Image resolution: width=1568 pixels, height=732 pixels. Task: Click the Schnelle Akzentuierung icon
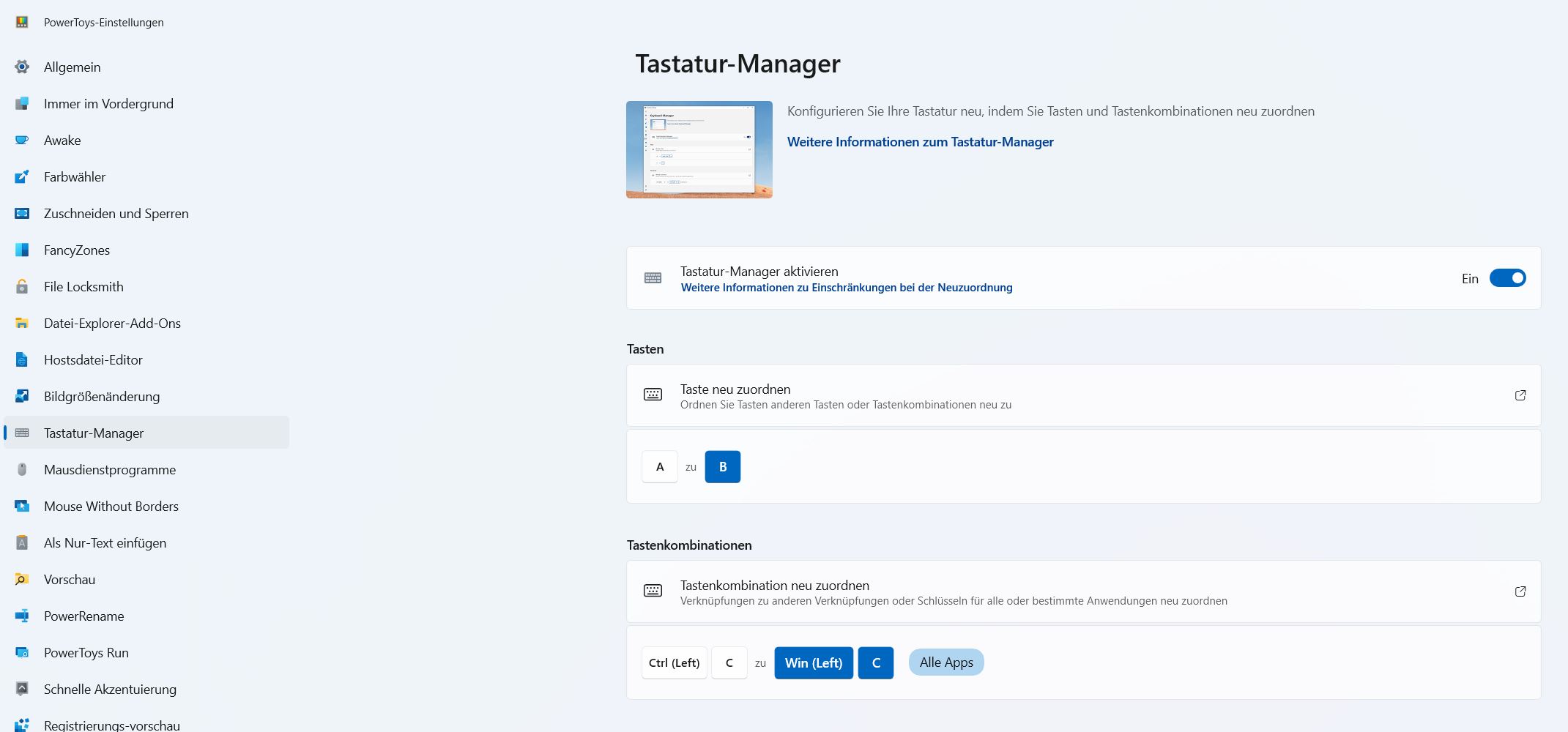(22, 689)
